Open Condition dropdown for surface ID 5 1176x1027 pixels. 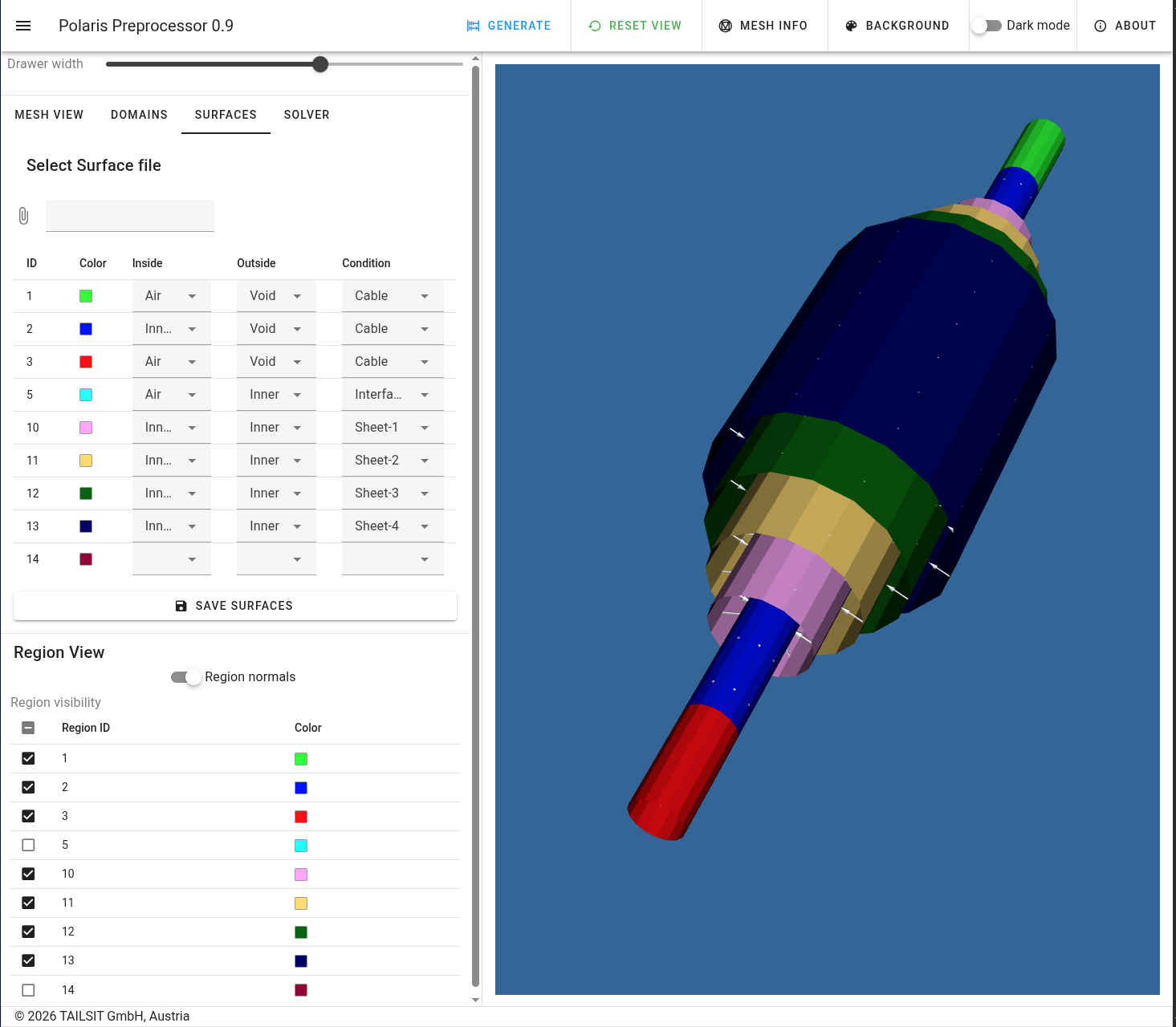393,395
